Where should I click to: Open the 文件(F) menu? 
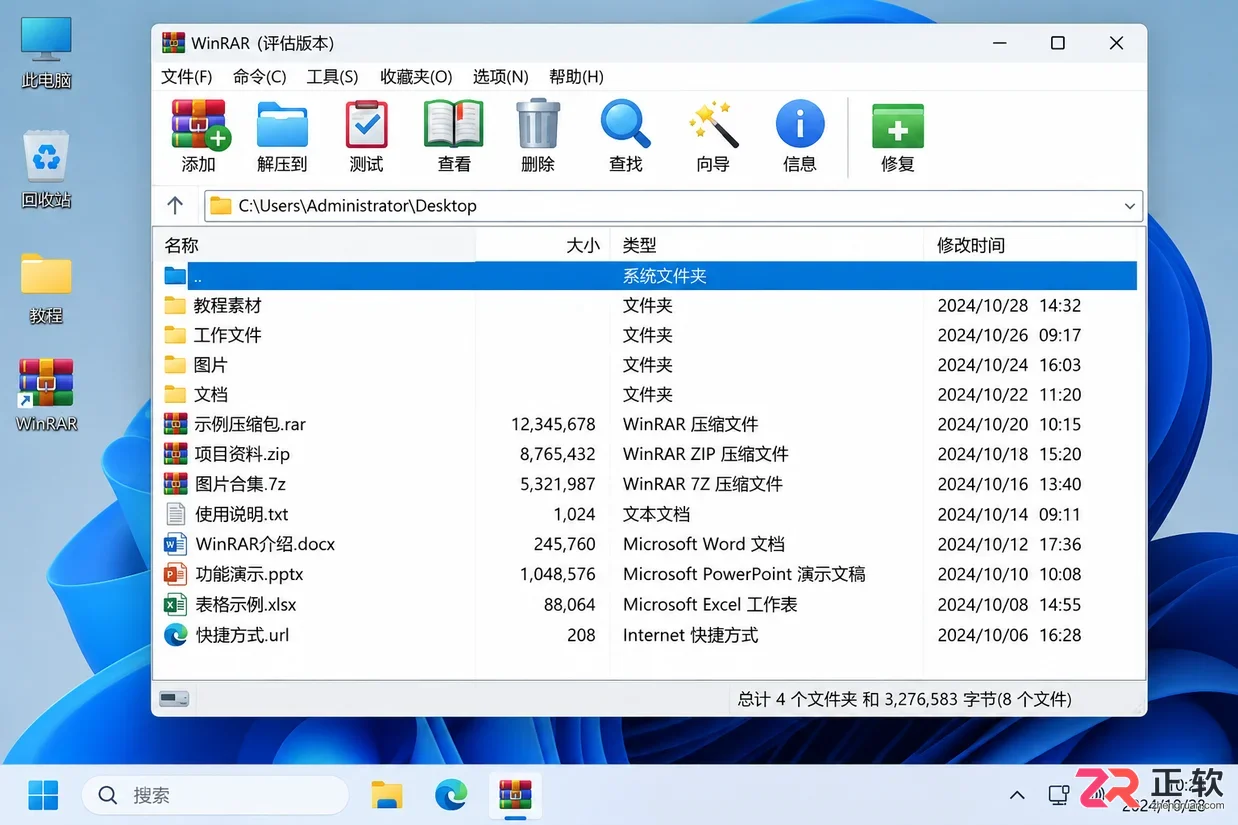click(187, 76)
